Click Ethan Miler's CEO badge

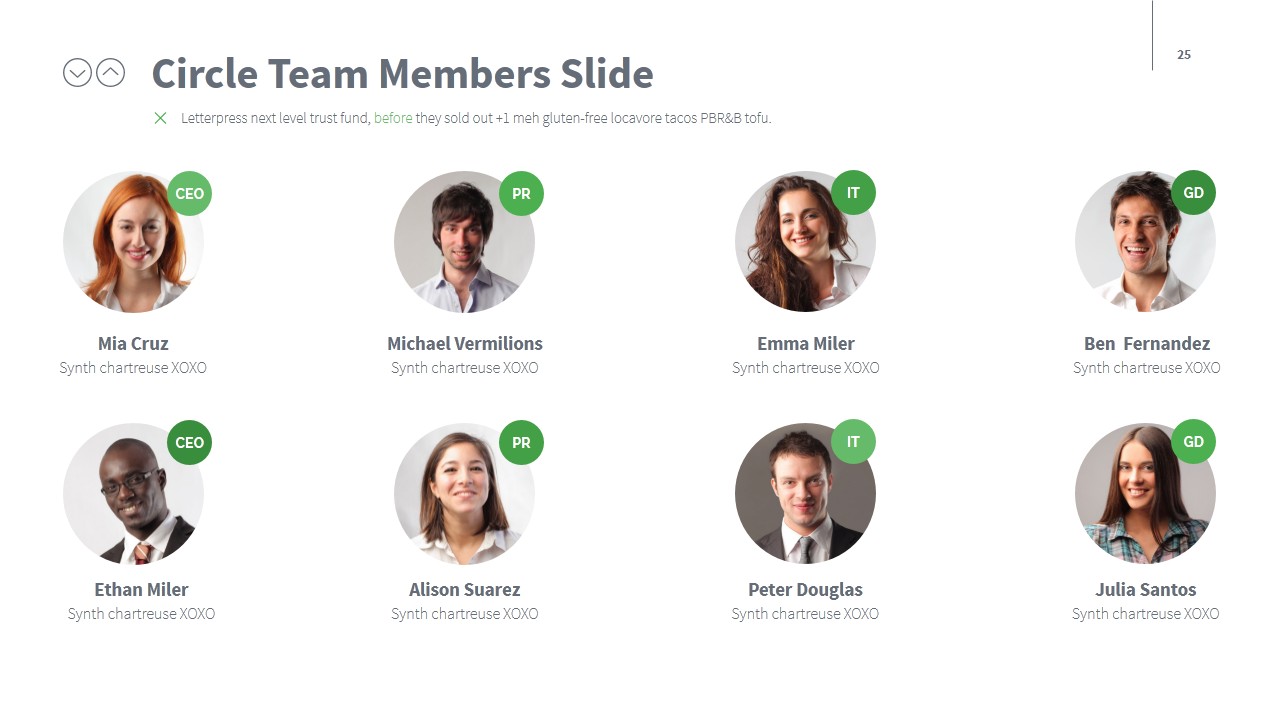pyautogui.click(x=189, y=442)
